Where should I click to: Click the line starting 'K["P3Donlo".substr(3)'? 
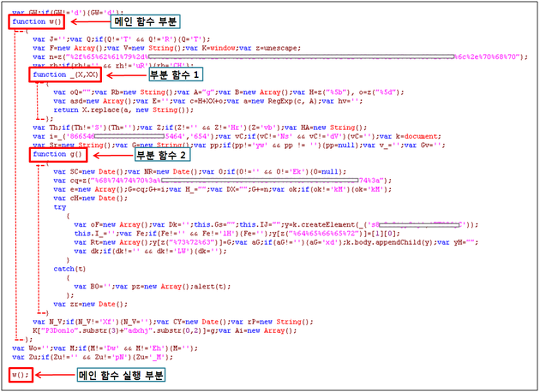point(165,331)
